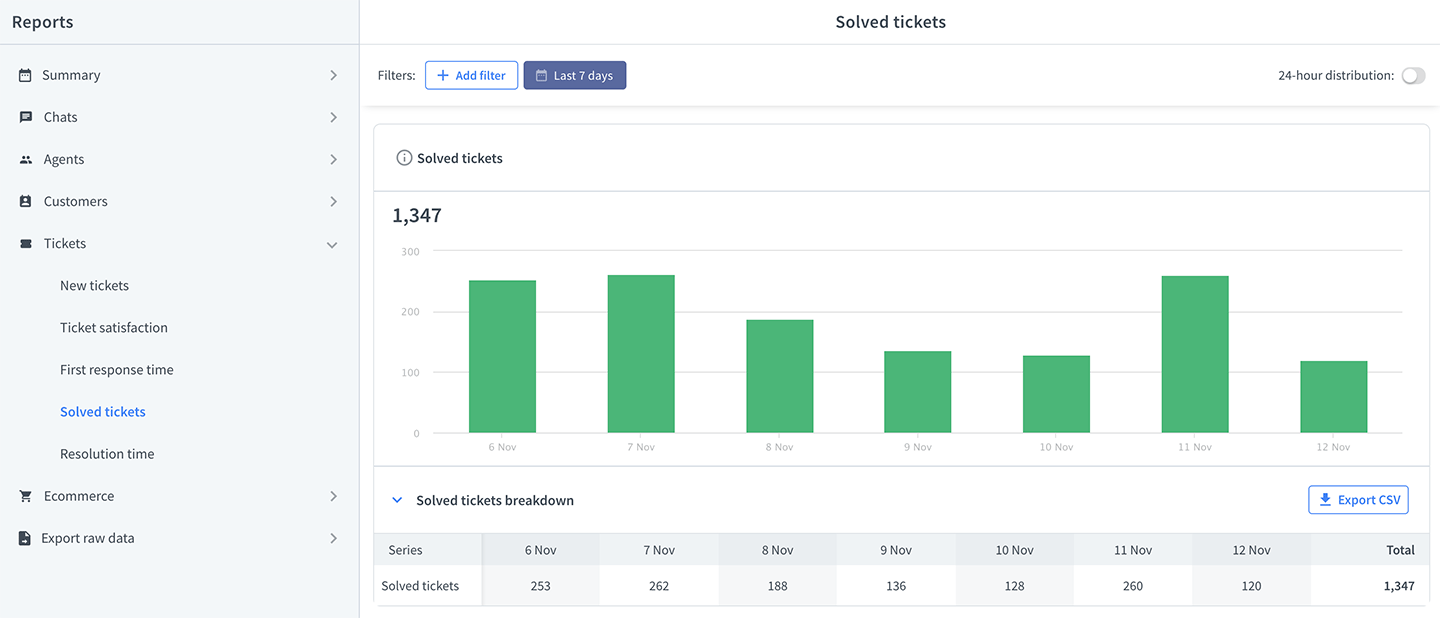The height and width of the screenshot is (618, 1440).
Task: Click the 11 Nov green chart bar
Action: point(1195,354)
